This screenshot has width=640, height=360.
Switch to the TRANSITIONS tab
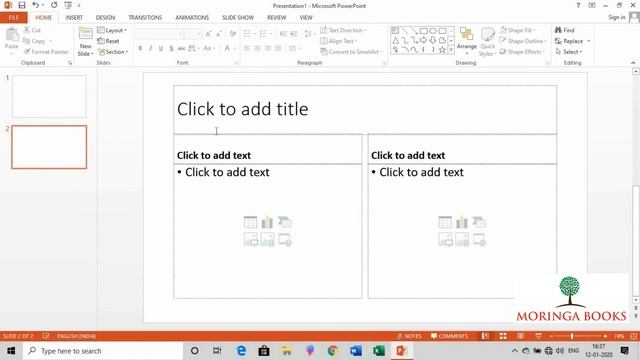(x=145, y=18)
